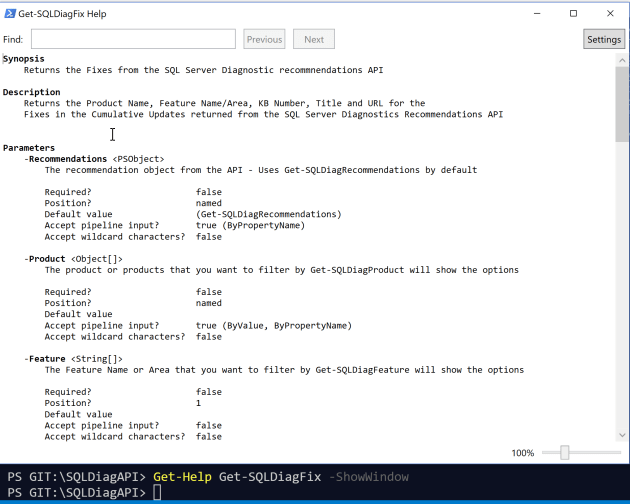The image size is (630, 504).
Task: Click the -Feature <String[]> parameter line
Action: coord(73,359)
